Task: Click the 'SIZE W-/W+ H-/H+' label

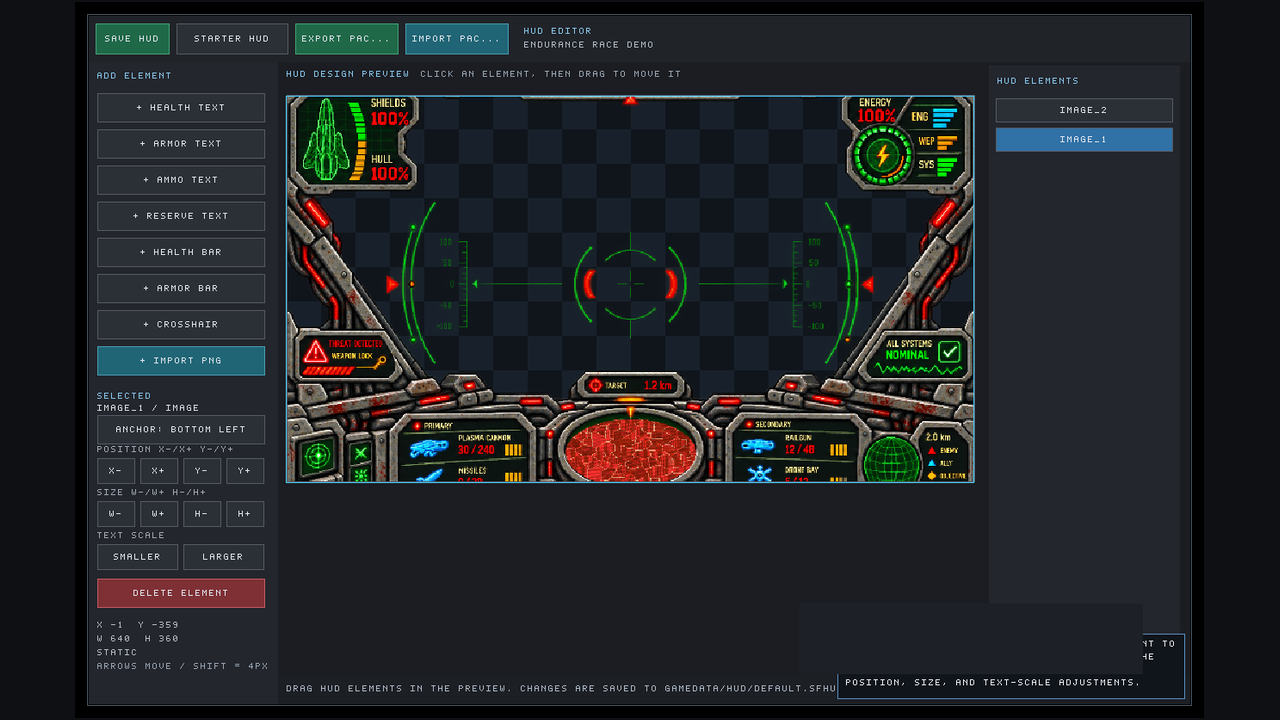Action: pyautogui.click(x=151, y=493)
